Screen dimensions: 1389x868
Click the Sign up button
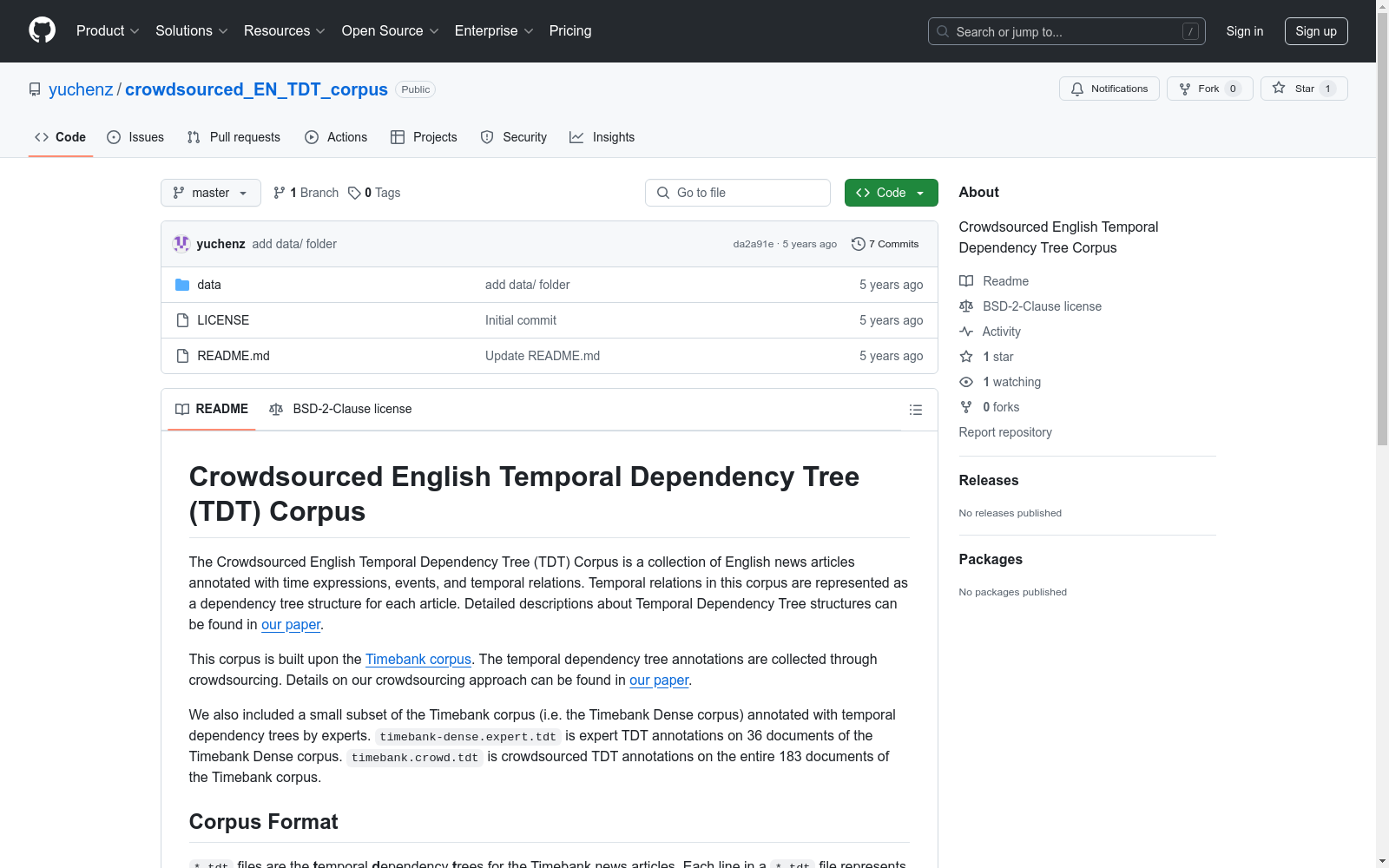coord(1316,31)
